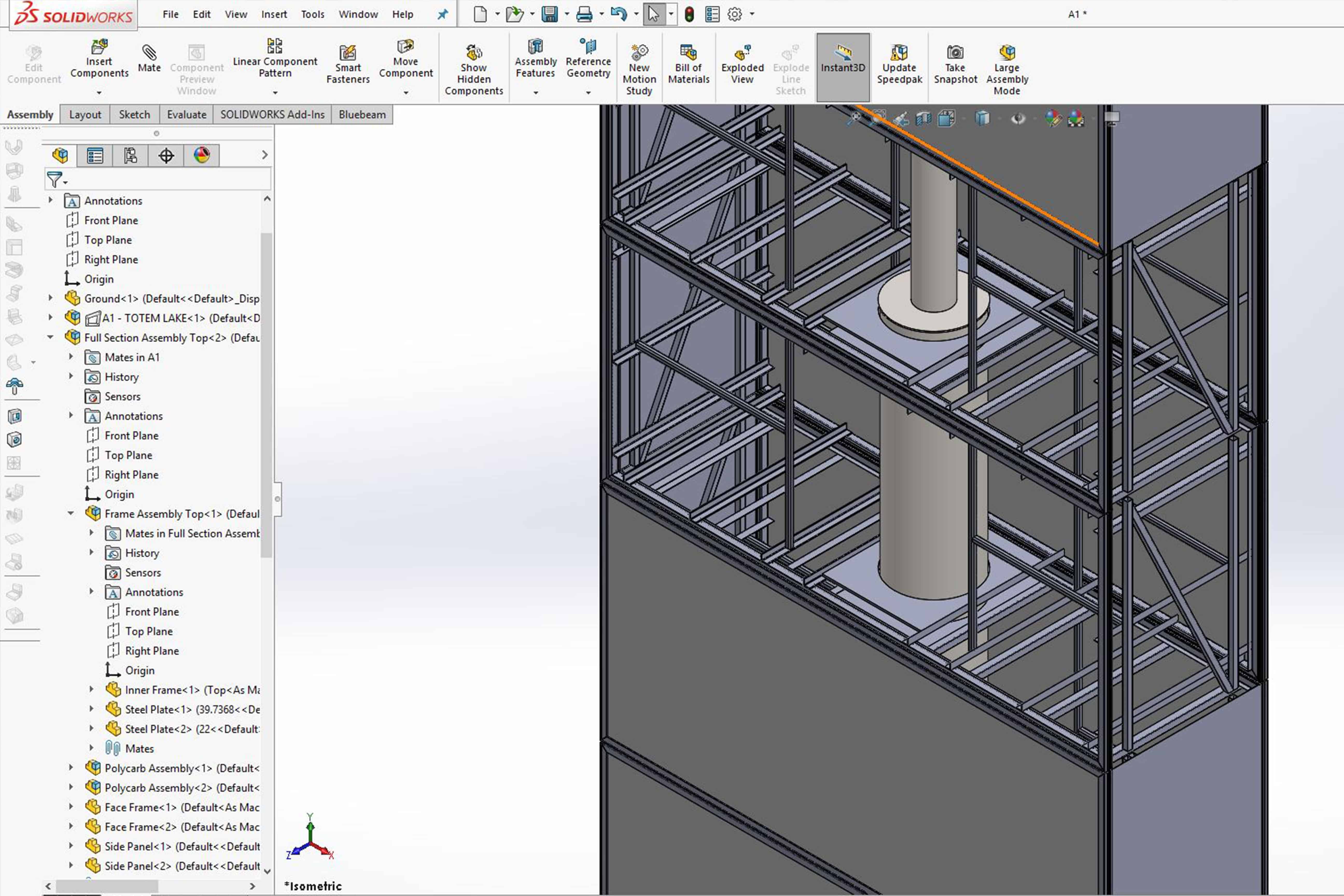
Task: Expand the Ground<1> component
Action: (x=51, y=298)
